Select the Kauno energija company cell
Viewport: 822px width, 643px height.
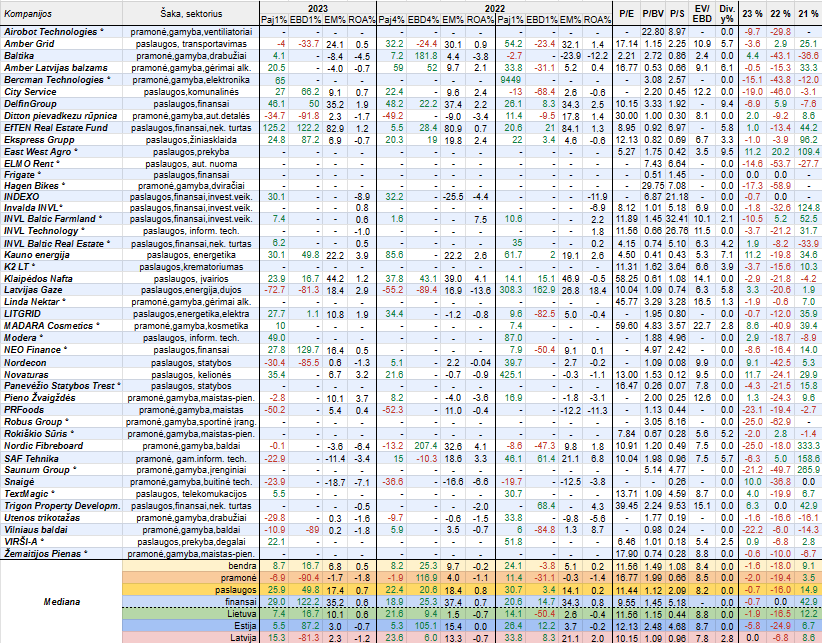point(37,255)
